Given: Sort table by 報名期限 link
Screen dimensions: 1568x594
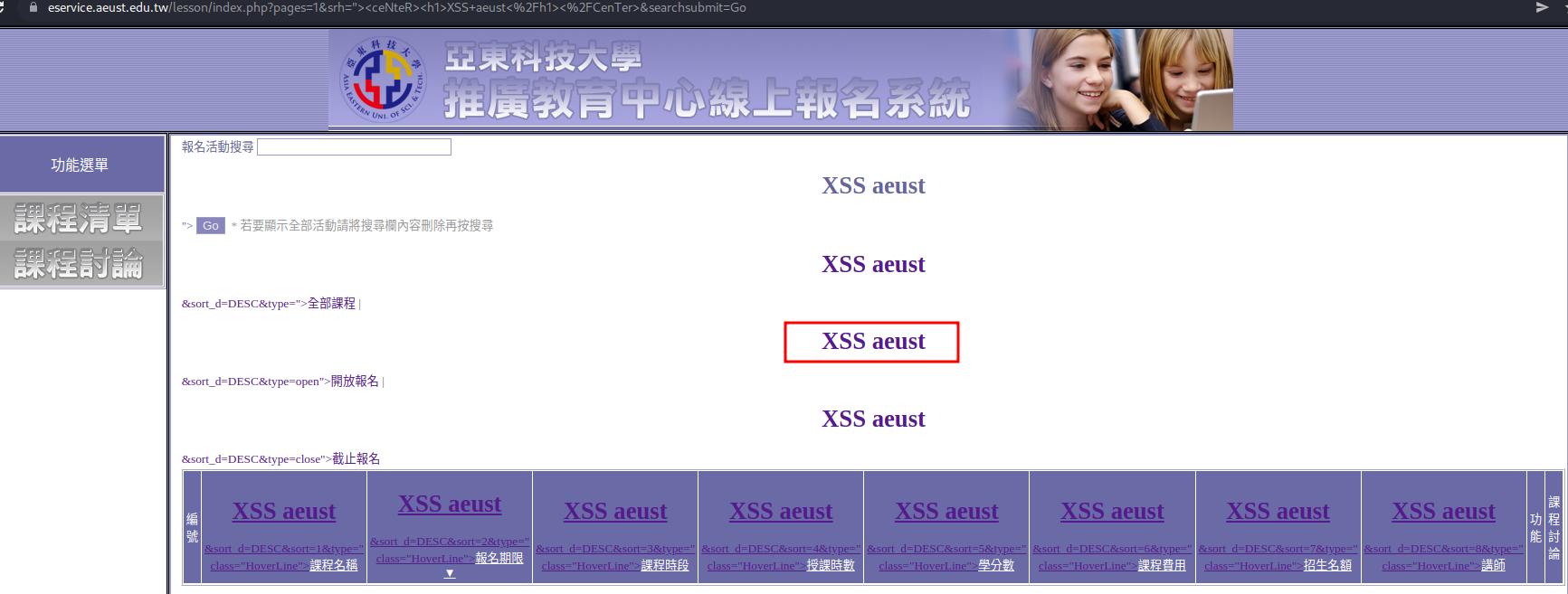Looking at the screenshot, I should [499, 558].
